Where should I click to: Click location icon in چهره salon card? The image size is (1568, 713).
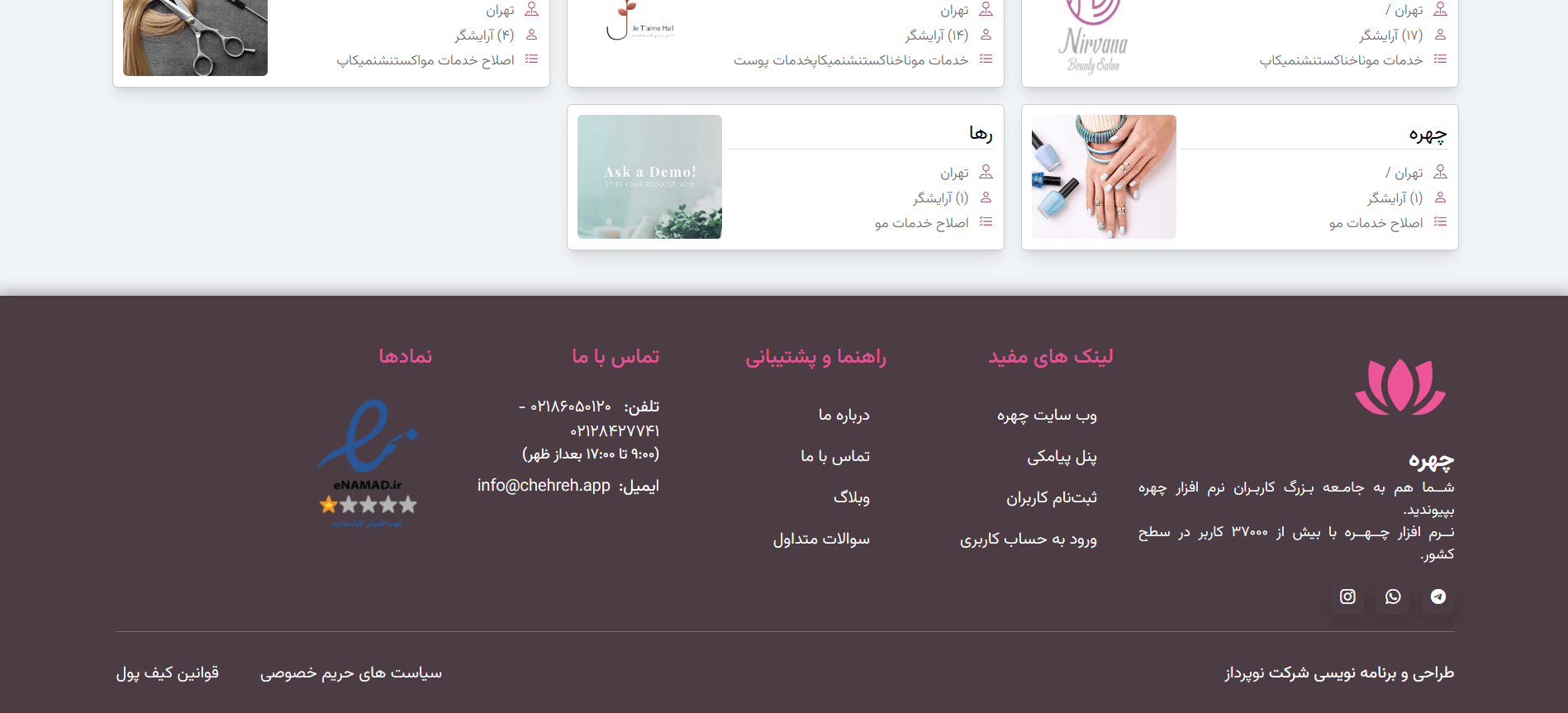pos(1440,172)
